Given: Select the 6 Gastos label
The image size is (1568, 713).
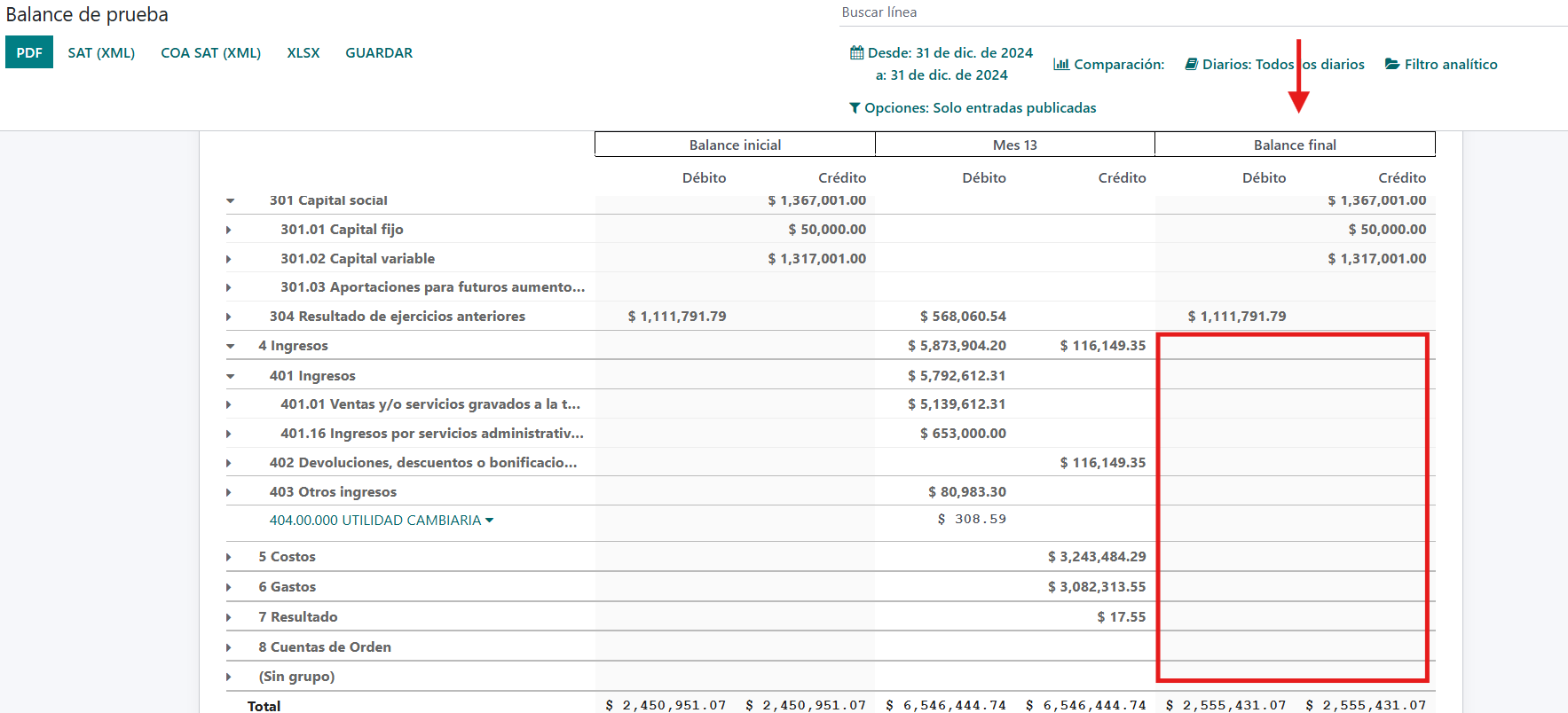Looking at the screenshot, I should (x=287, y=587).
